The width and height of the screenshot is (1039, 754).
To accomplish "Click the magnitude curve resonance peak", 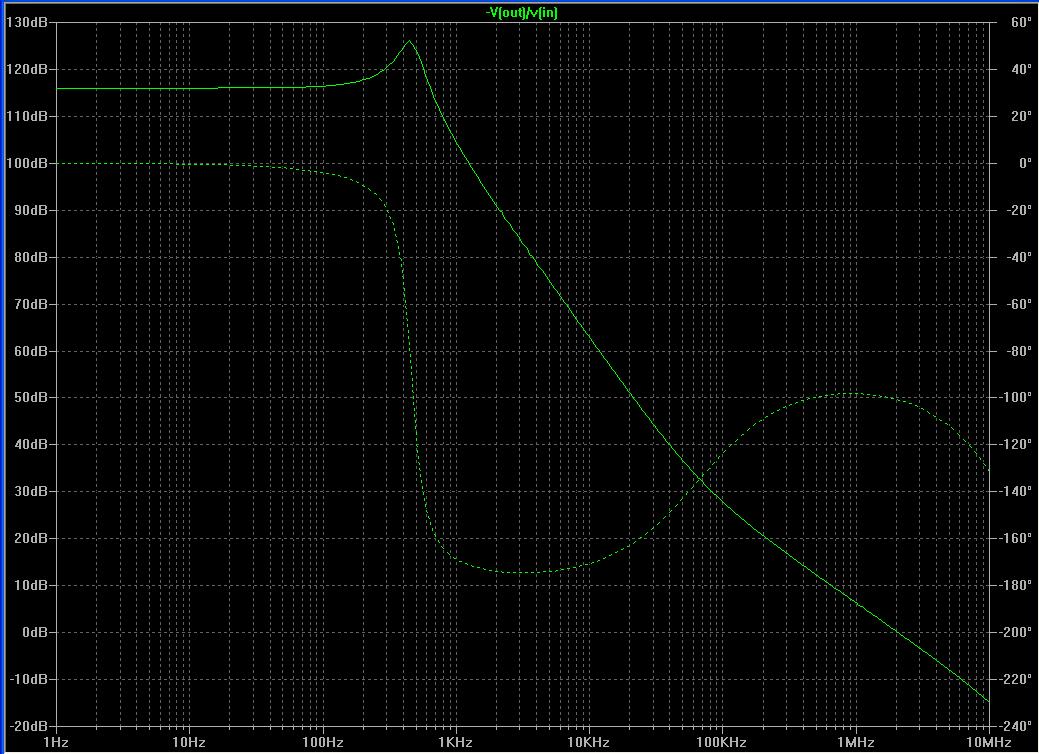I will [x=409, y=41].
